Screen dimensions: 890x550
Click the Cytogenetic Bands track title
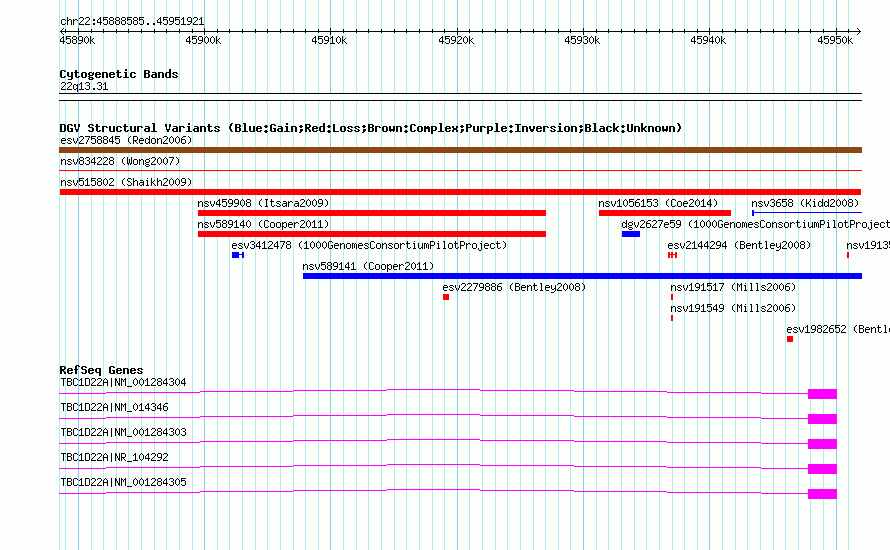pos(119,74)
